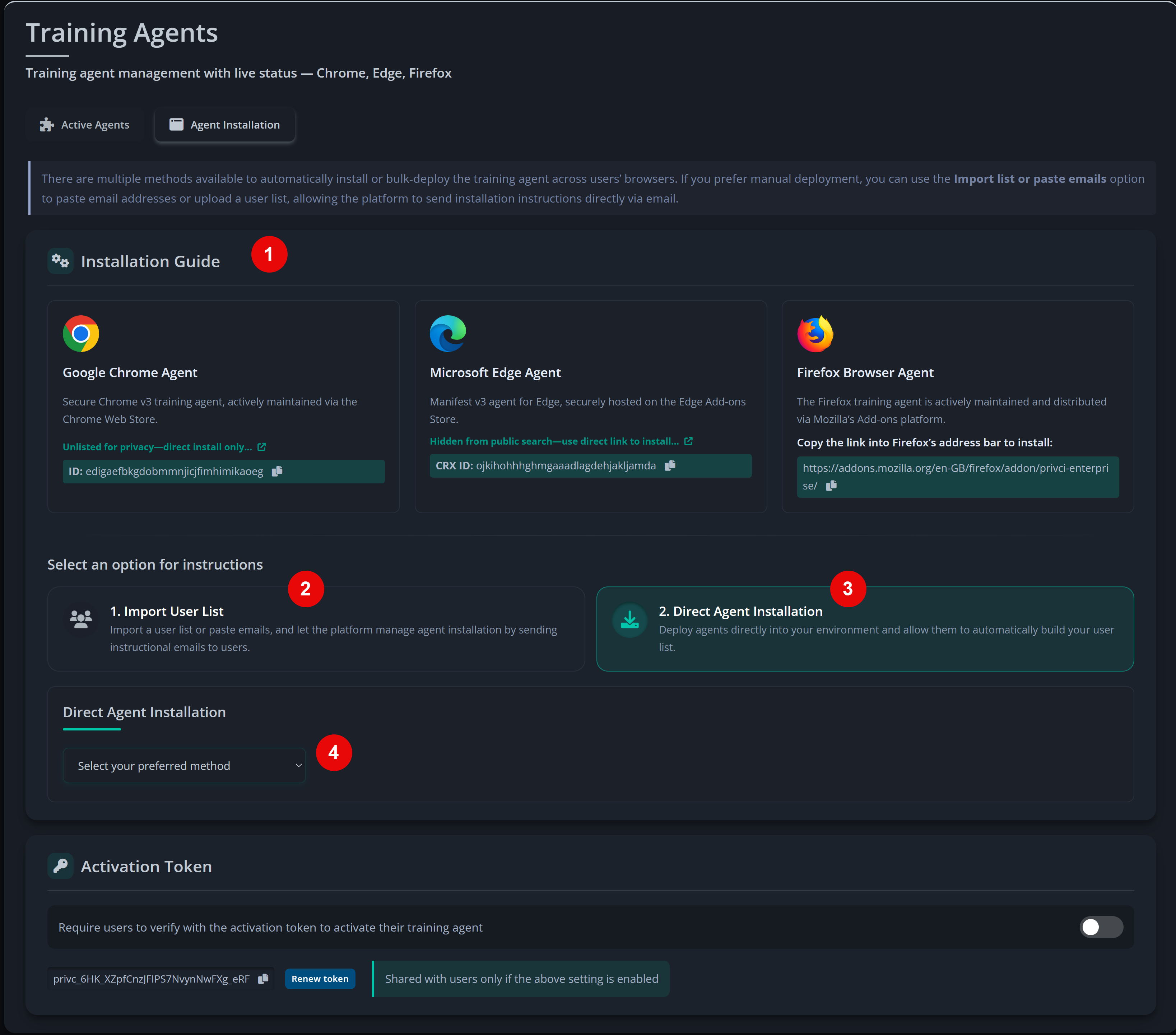This screenshot has width=1176, height=1035.
Task: Open the Select your preferred method dropdown
Action: point(183,765)
